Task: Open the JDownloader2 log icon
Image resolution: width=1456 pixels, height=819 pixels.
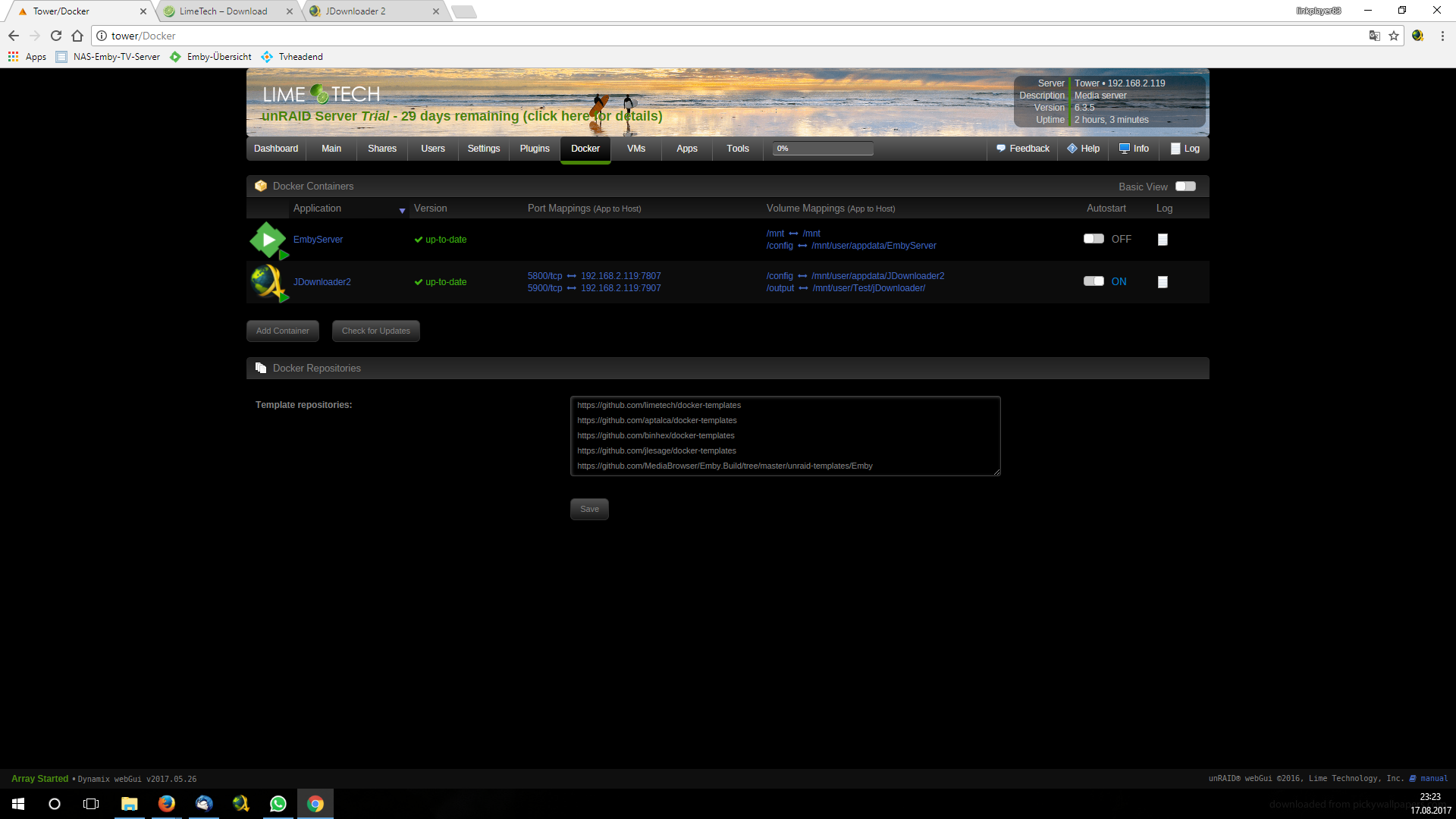Action: click(x=1163, y=282)
